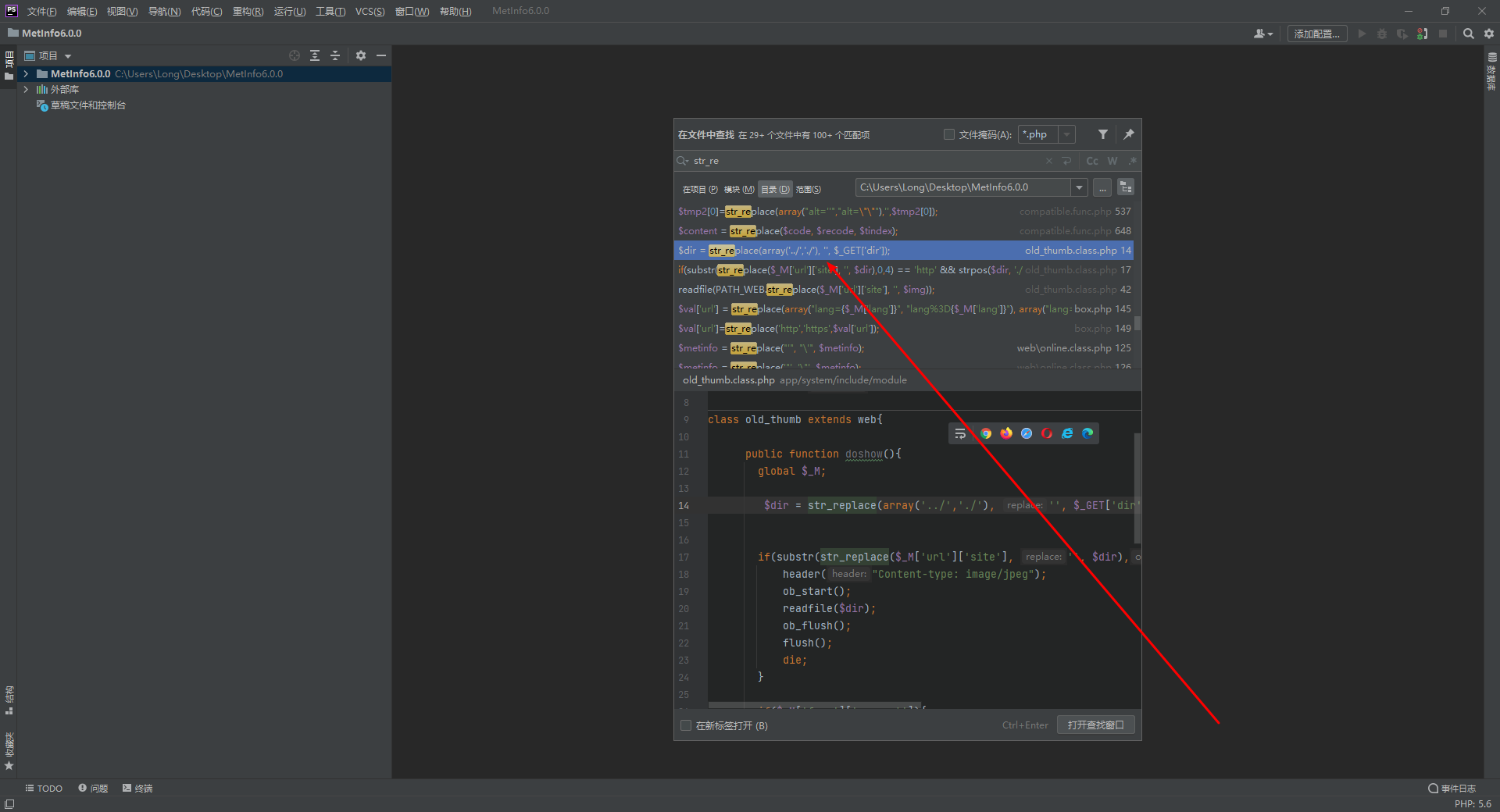Open the 事件日志 event log

point(1452,788)
